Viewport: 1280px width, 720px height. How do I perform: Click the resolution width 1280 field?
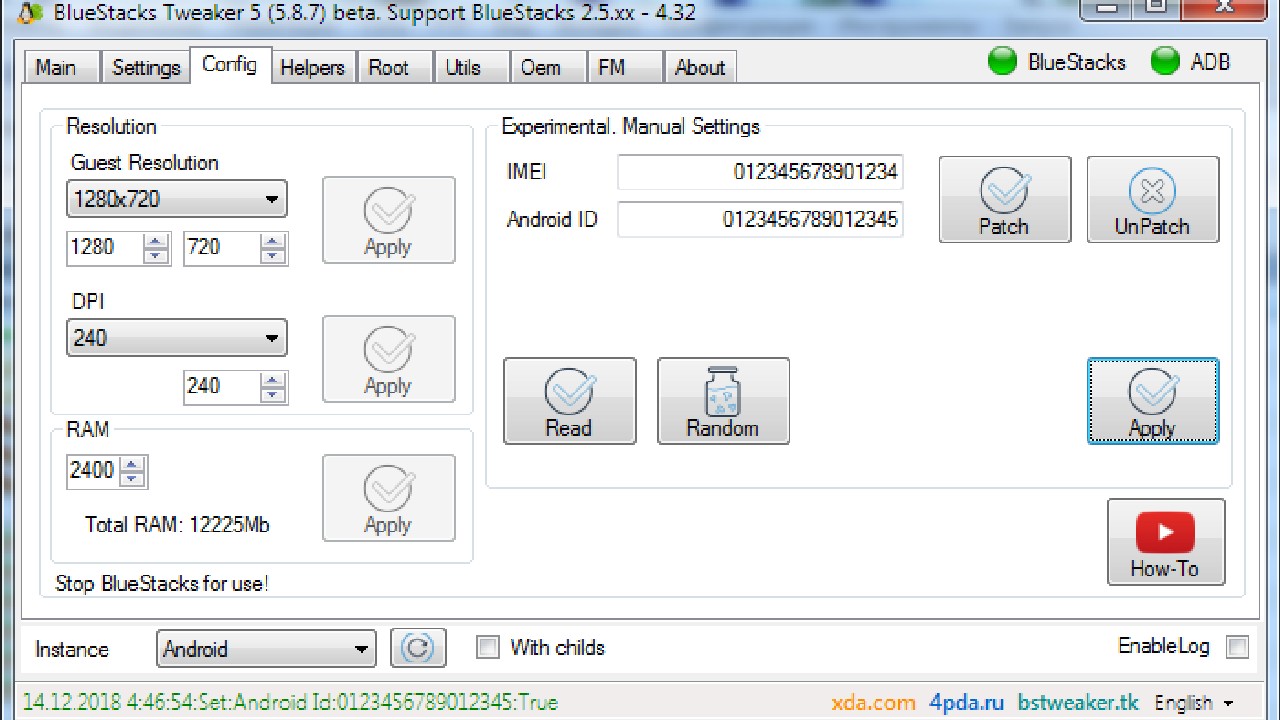pyautogui.click(x=106, y=248)
